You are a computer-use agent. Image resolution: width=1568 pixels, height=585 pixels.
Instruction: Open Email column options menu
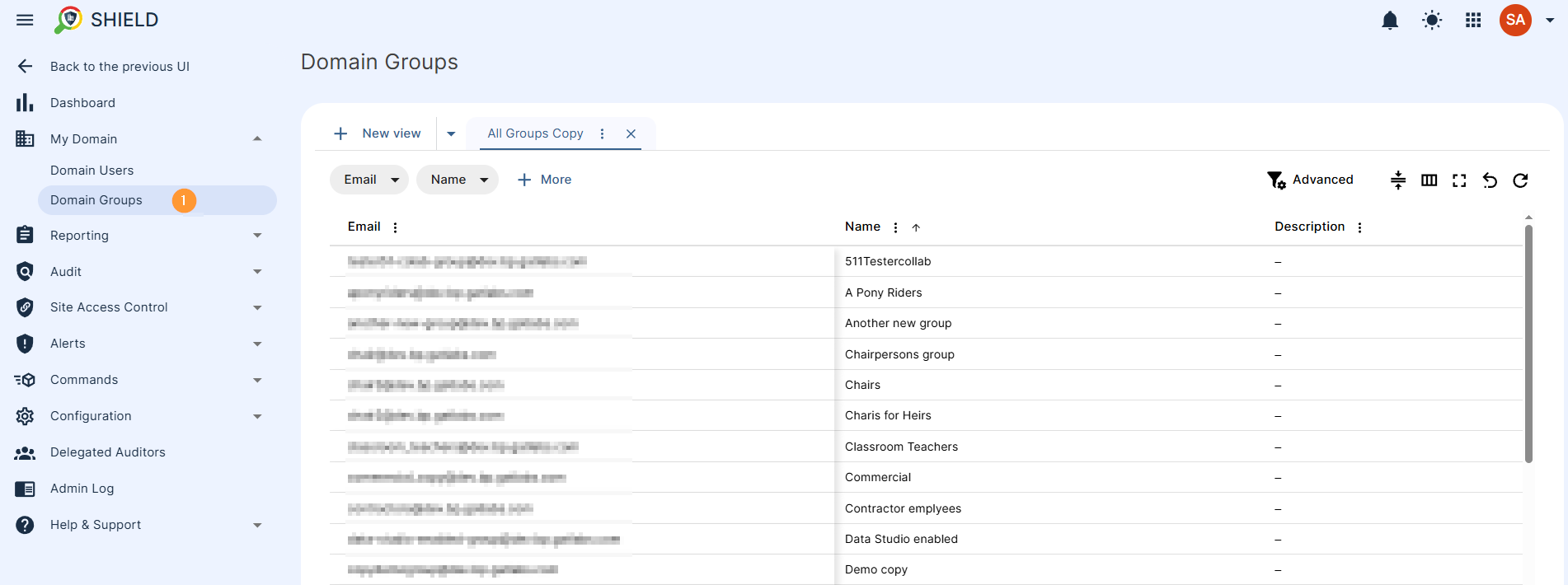(x=396, y=227)
